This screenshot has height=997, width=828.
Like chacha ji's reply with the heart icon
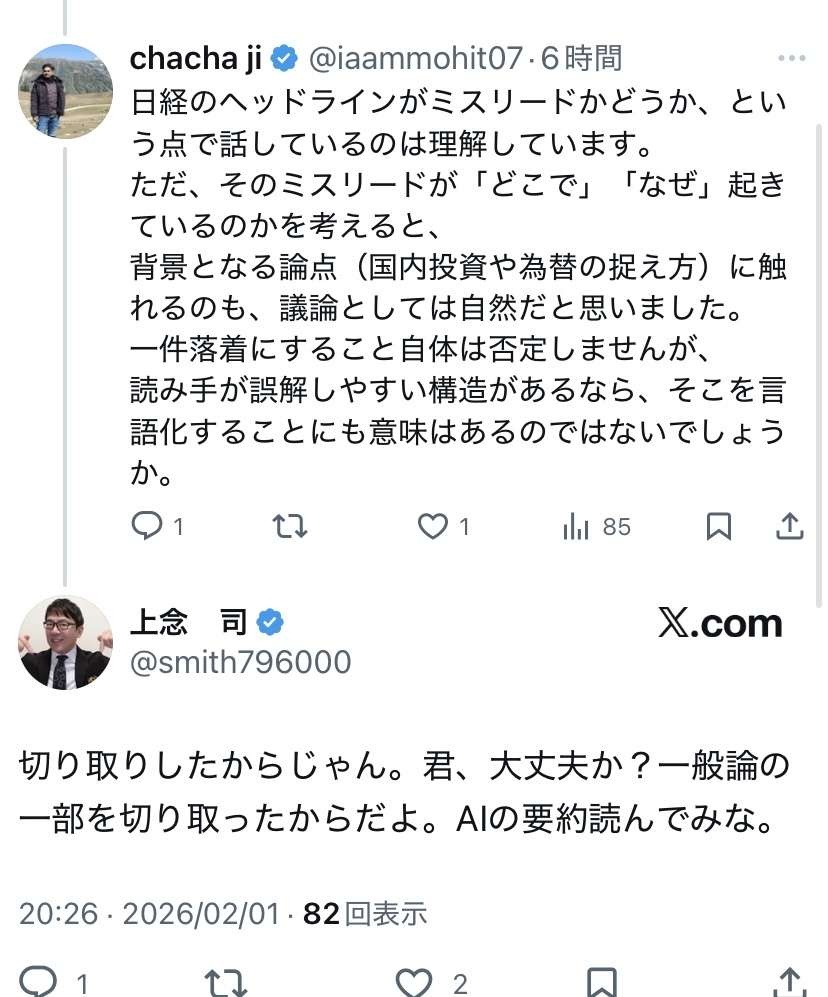coord(432,525)
